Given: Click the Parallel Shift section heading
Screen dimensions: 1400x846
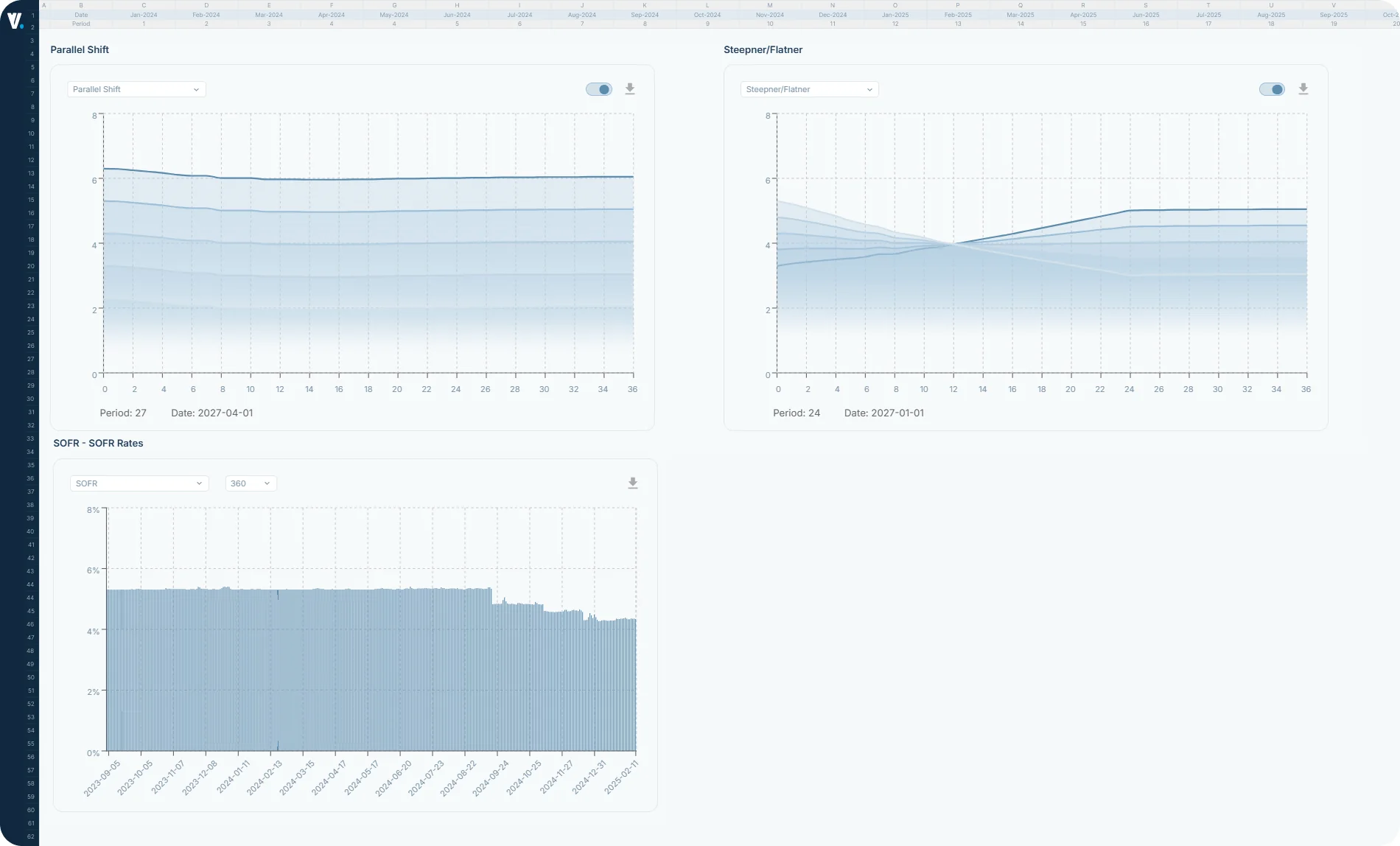Looking at the screenshot, I should (79, 49).
